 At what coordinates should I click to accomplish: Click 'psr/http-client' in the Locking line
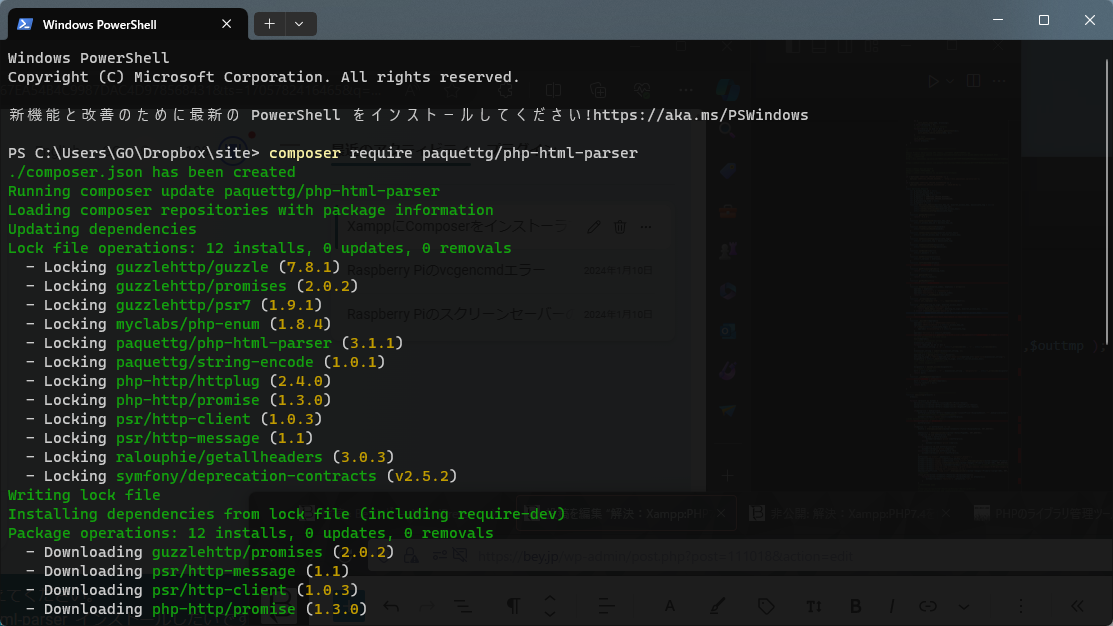183,419
